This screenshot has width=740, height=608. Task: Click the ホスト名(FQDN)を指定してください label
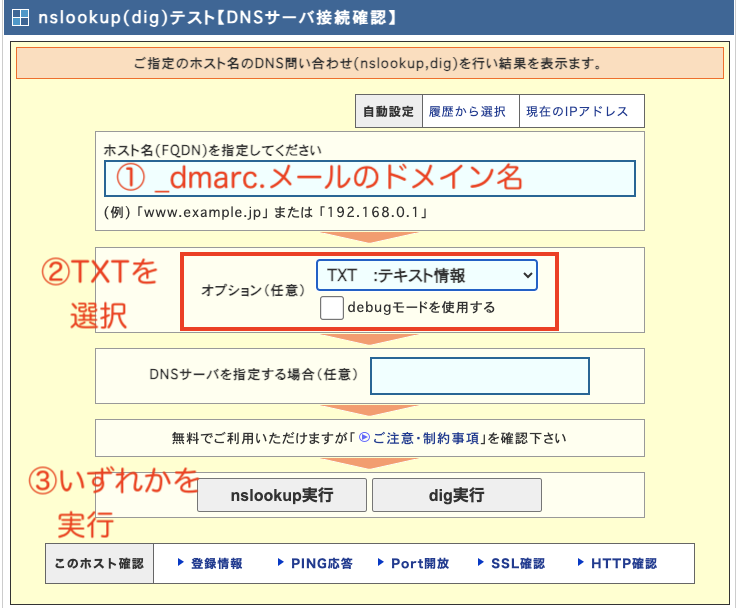[x=212, y=151]
